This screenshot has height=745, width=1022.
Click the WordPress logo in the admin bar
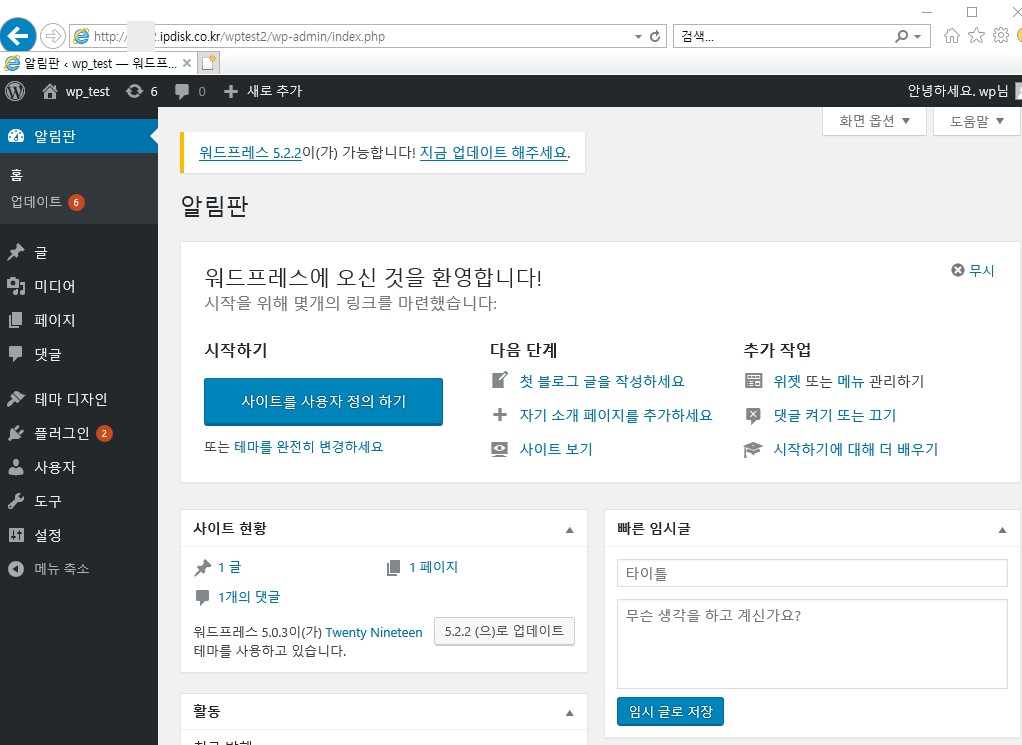tap(15, 91)
